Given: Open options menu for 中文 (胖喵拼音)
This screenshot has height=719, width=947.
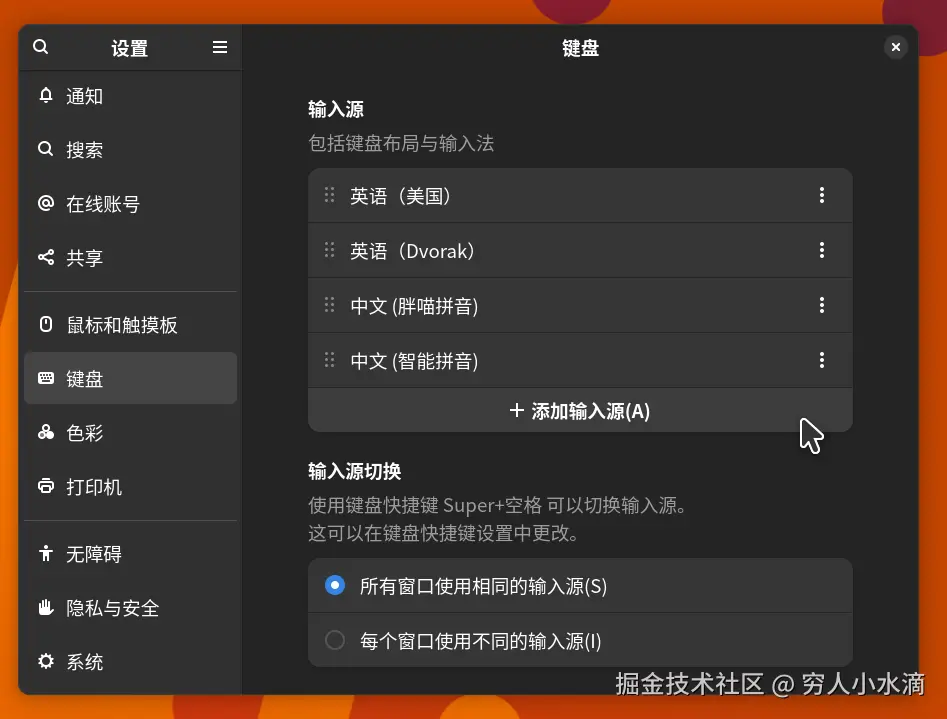Looking at the screenshot, I should (x=821, y=305).
